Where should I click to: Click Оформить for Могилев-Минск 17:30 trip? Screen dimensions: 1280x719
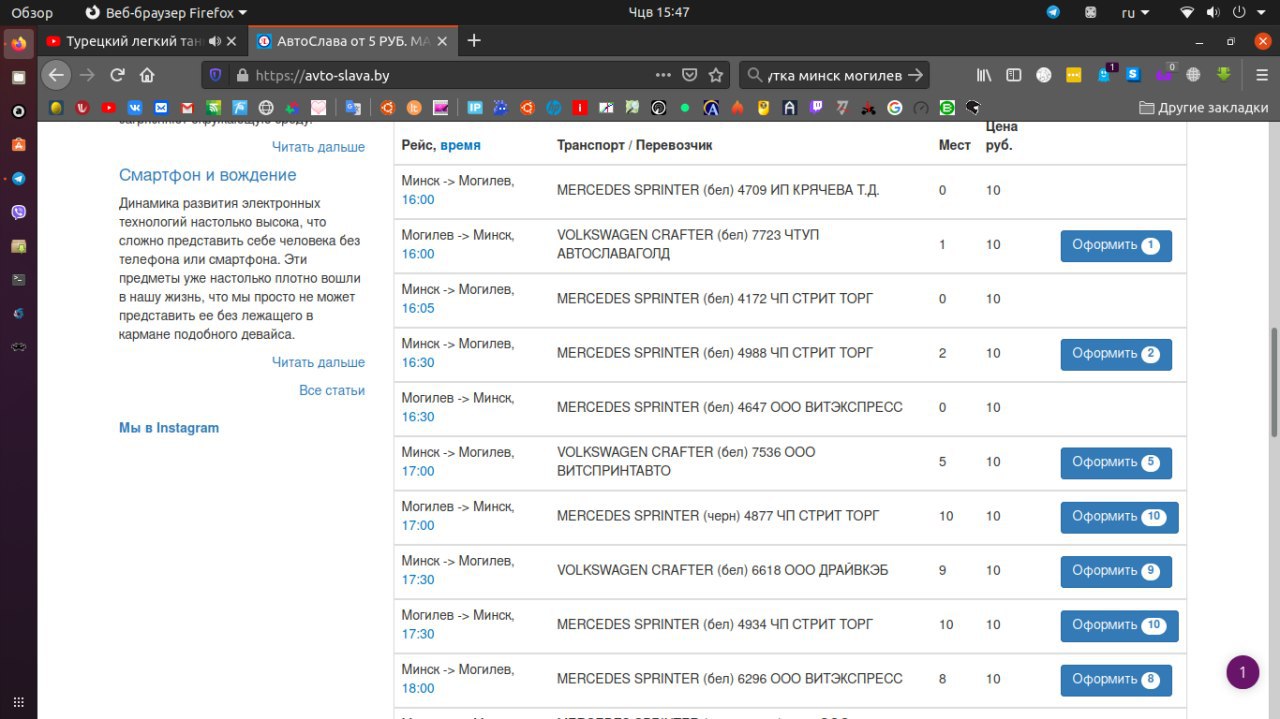[x=1119, y=626]
